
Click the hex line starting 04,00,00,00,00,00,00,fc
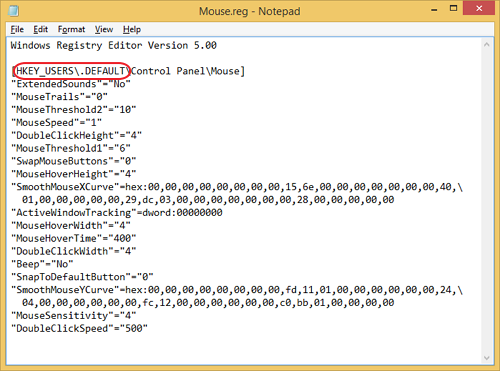(x=208, y=303)
